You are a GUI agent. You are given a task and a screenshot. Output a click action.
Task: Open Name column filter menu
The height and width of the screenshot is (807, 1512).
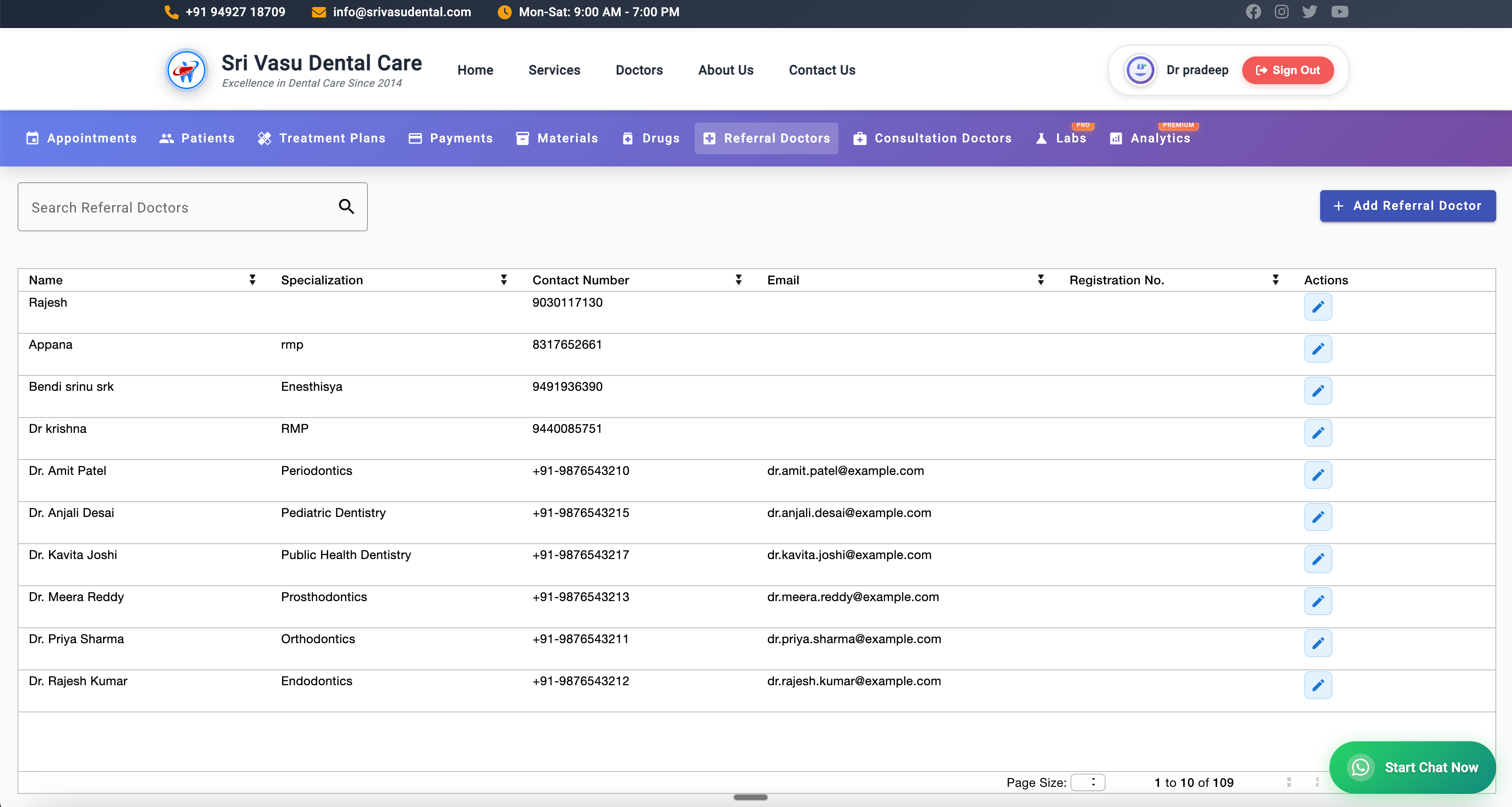tap(252, 280)
